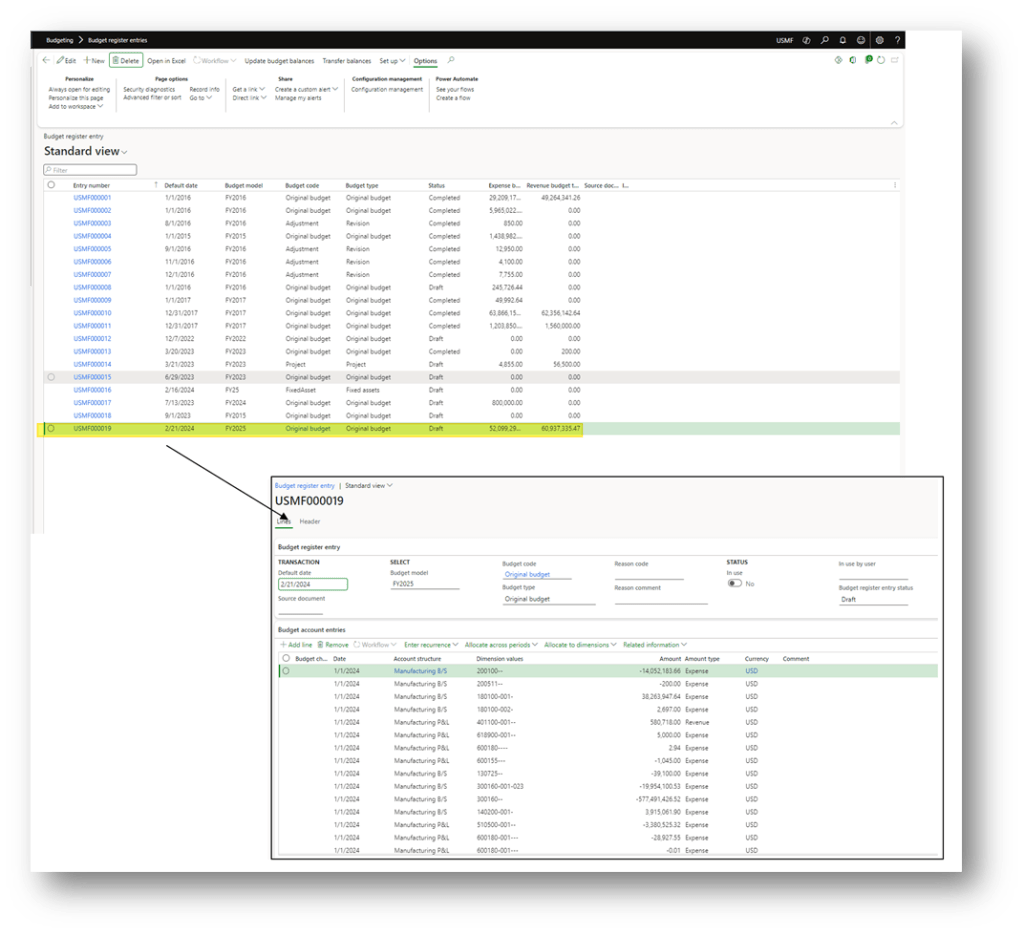Click the Default date field 2/21/2024
This screenshot has width=1024, height=934.
(312, 584)
